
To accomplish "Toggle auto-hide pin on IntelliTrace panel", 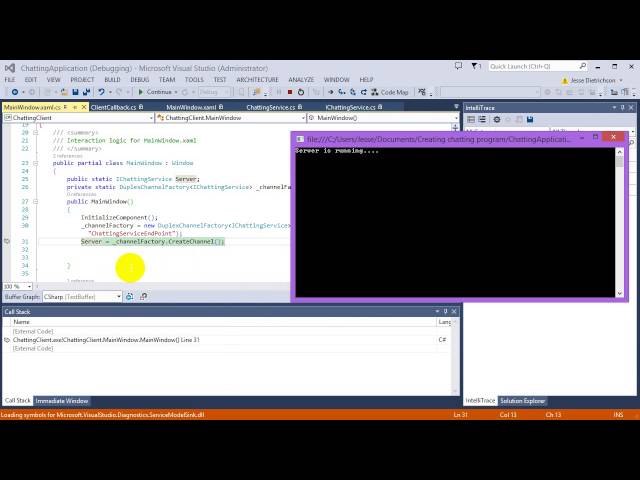I will click(622, 108).
